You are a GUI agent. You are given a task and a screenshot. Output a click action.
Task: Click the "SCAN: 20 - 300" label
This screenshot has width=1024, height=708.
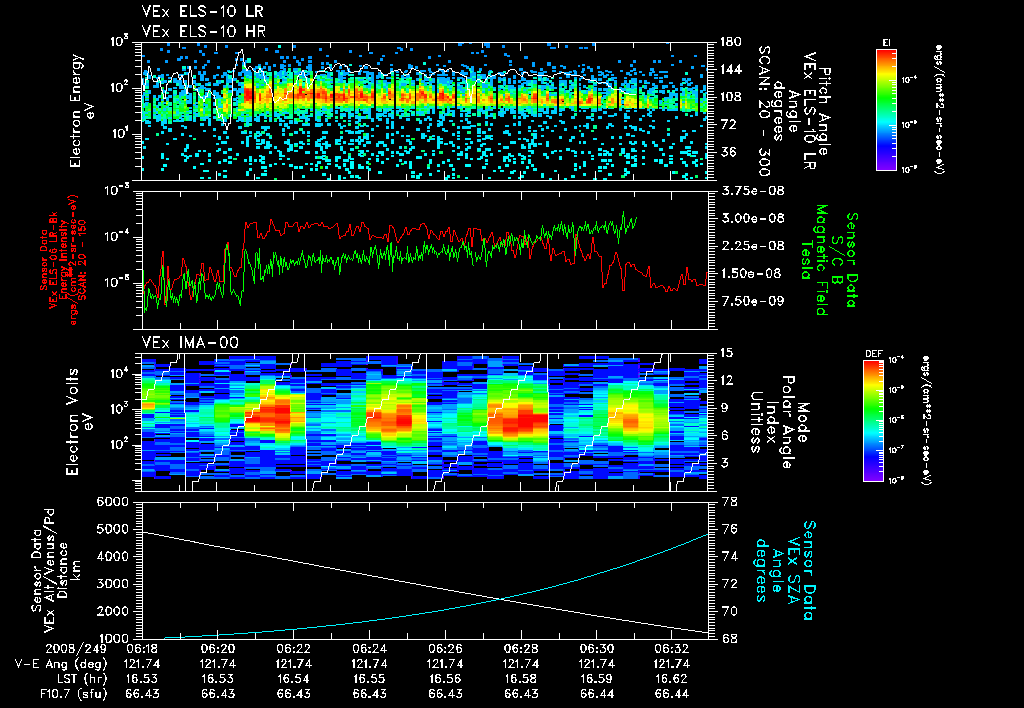pos(764,111)
